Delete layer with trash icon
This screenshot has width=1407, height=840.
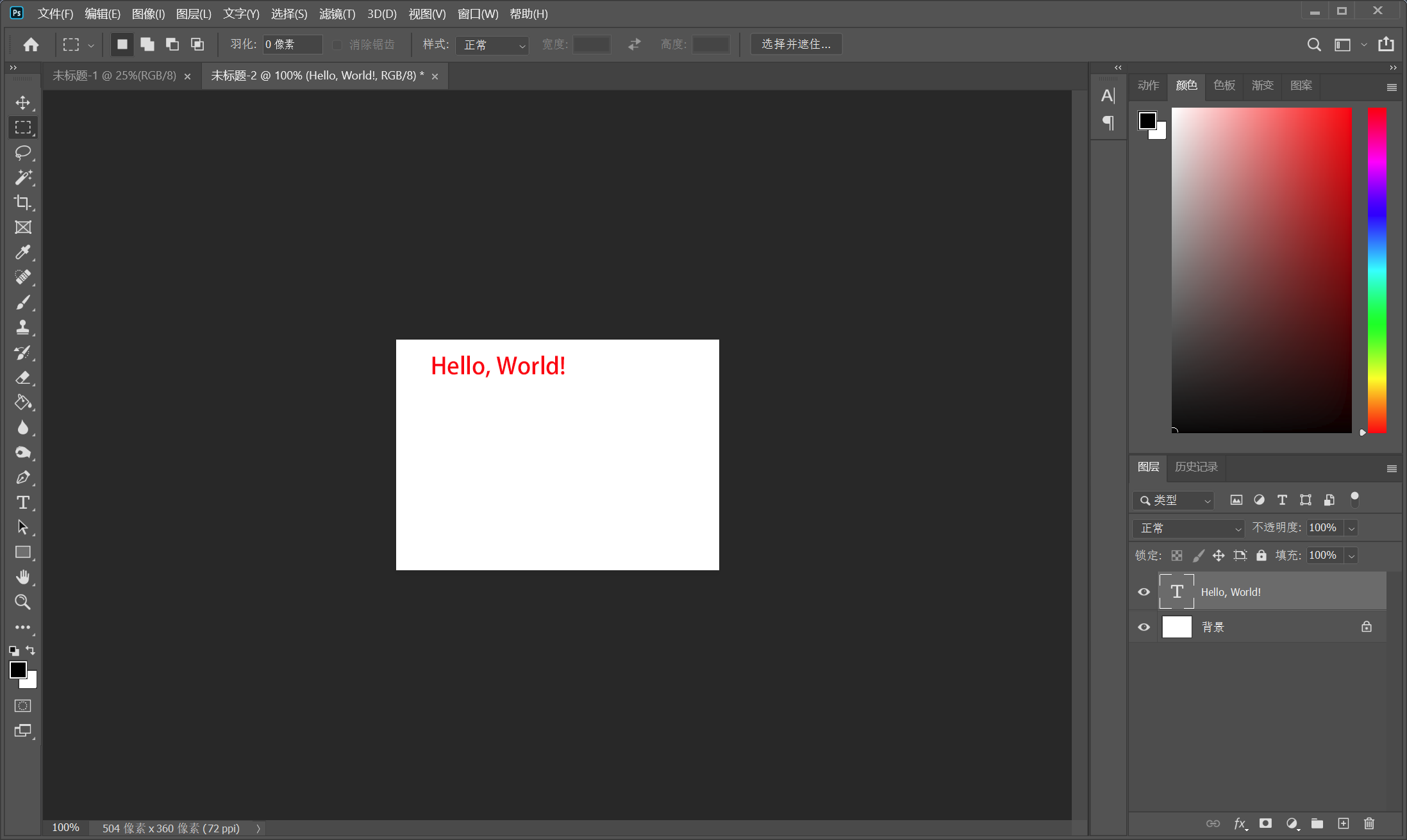[x=1369, y=823]
